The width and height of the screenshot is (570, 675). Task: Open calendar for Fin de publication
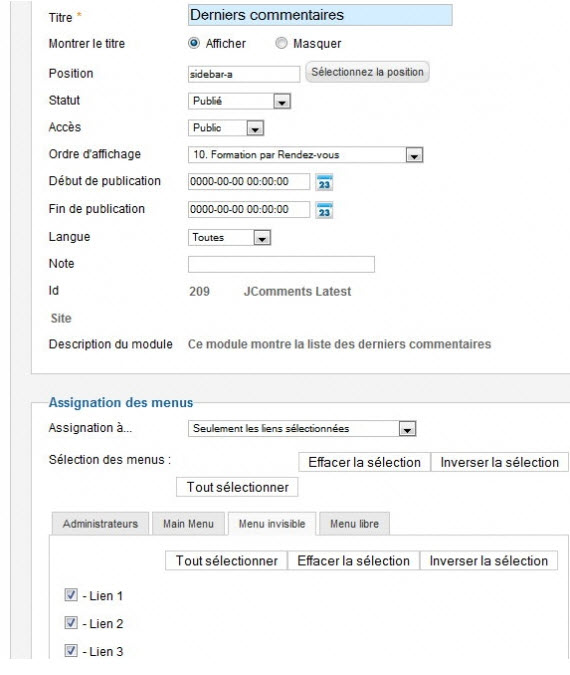pyautogui.click(x=324, y=211)
